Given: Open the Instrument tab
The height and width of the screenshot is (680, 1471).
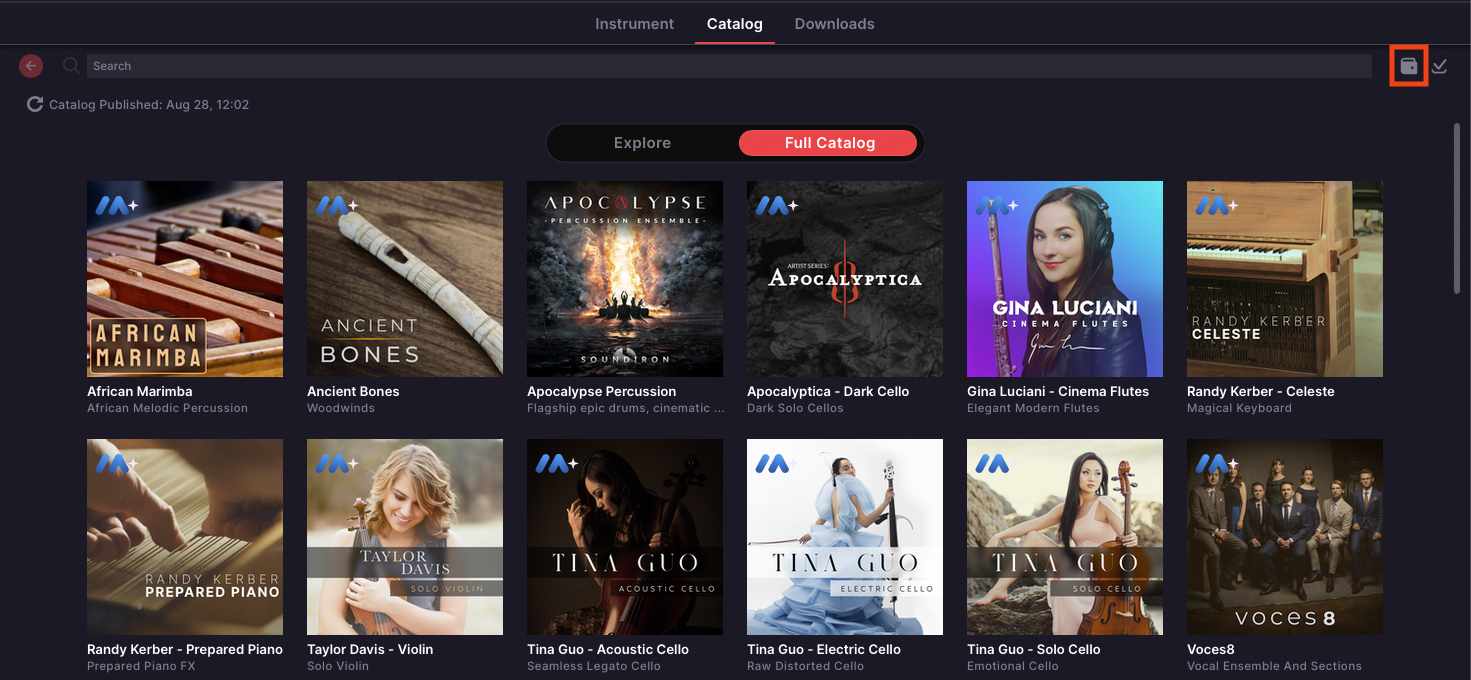Looking at the screenshot, I should point(635,24).
